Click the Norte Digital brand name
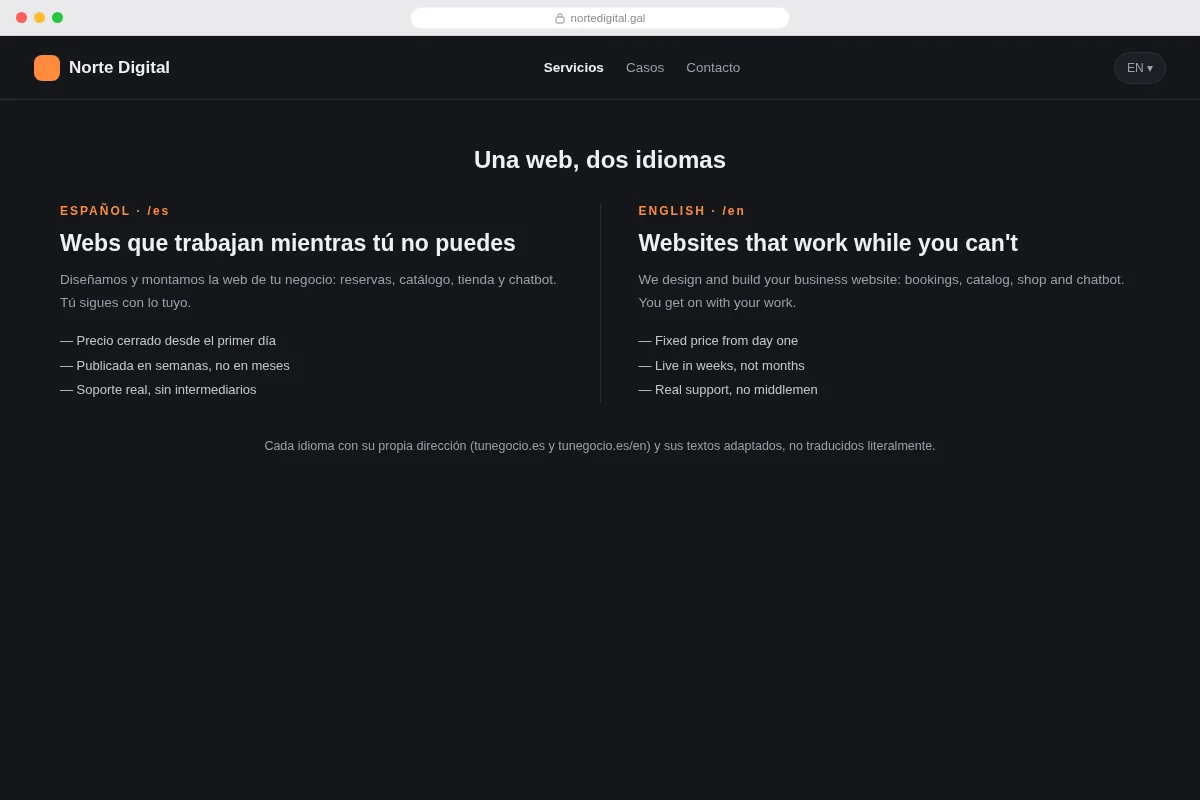Screen dimensions: 1200x800 (x=119, y=68)
